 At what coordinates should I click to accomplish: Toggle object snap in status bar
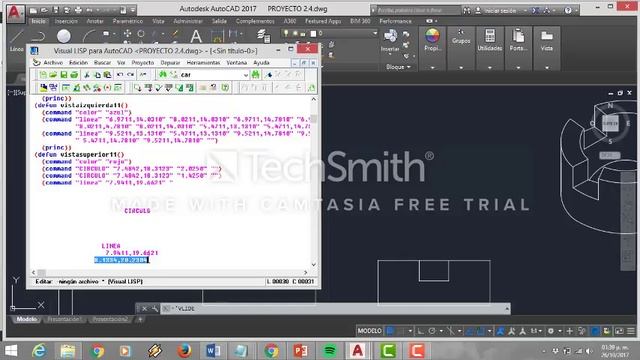[481, 331]
